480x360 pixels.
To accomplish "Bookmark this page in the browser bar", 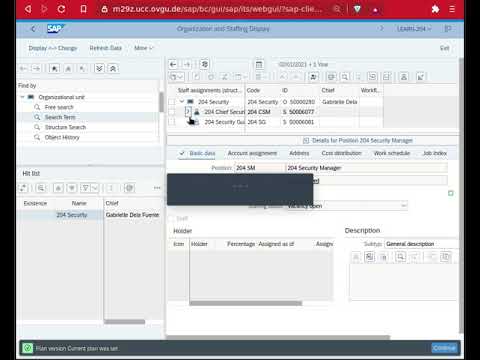I will click(83, 9).
